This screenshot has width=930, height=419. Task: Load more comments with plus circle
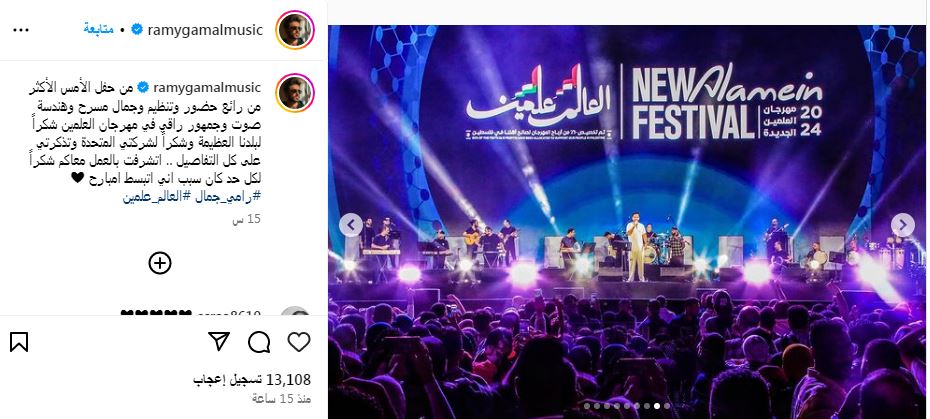(160, 263)
